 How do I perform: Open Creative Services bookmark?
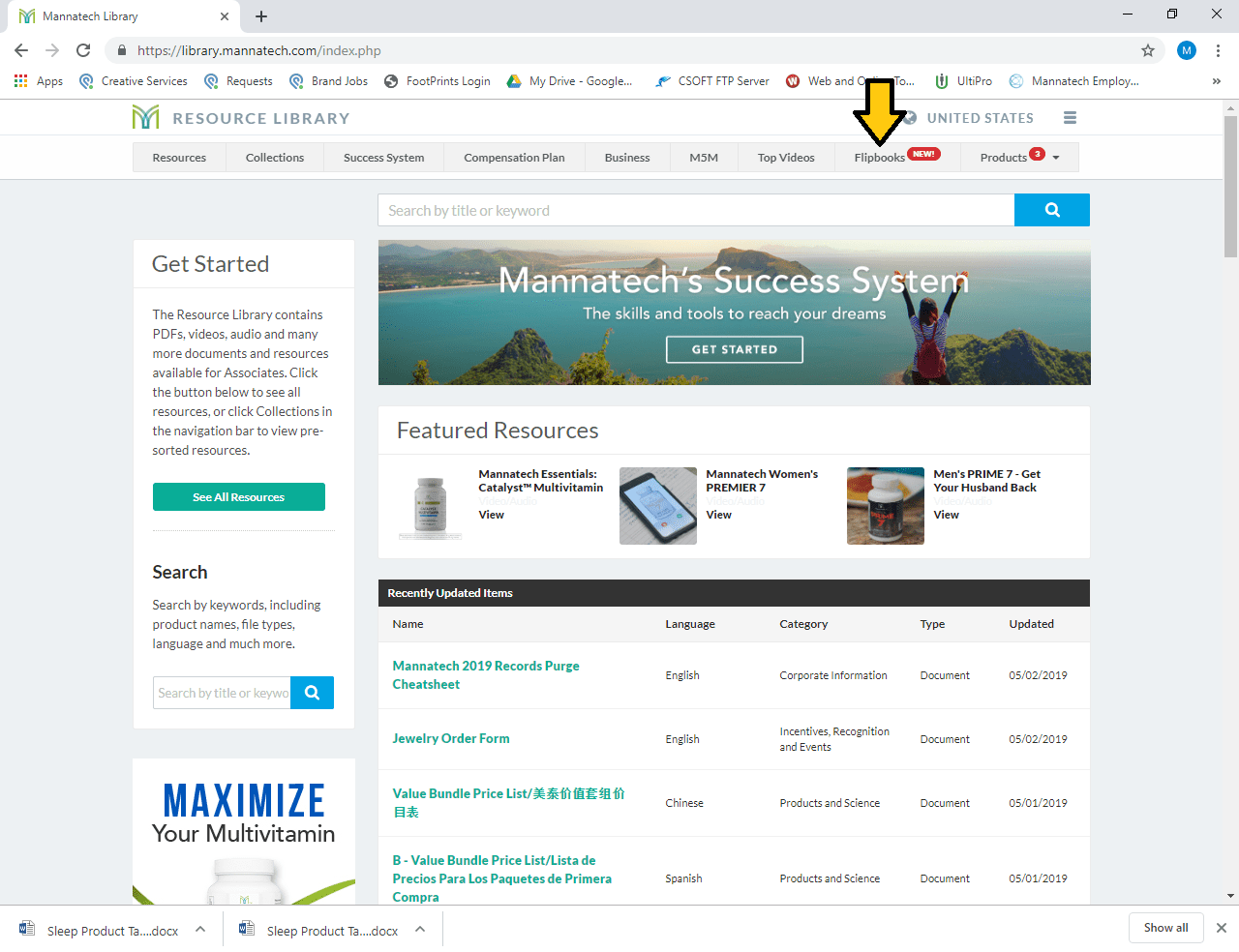pyautogui.click(x=134, y=81)
